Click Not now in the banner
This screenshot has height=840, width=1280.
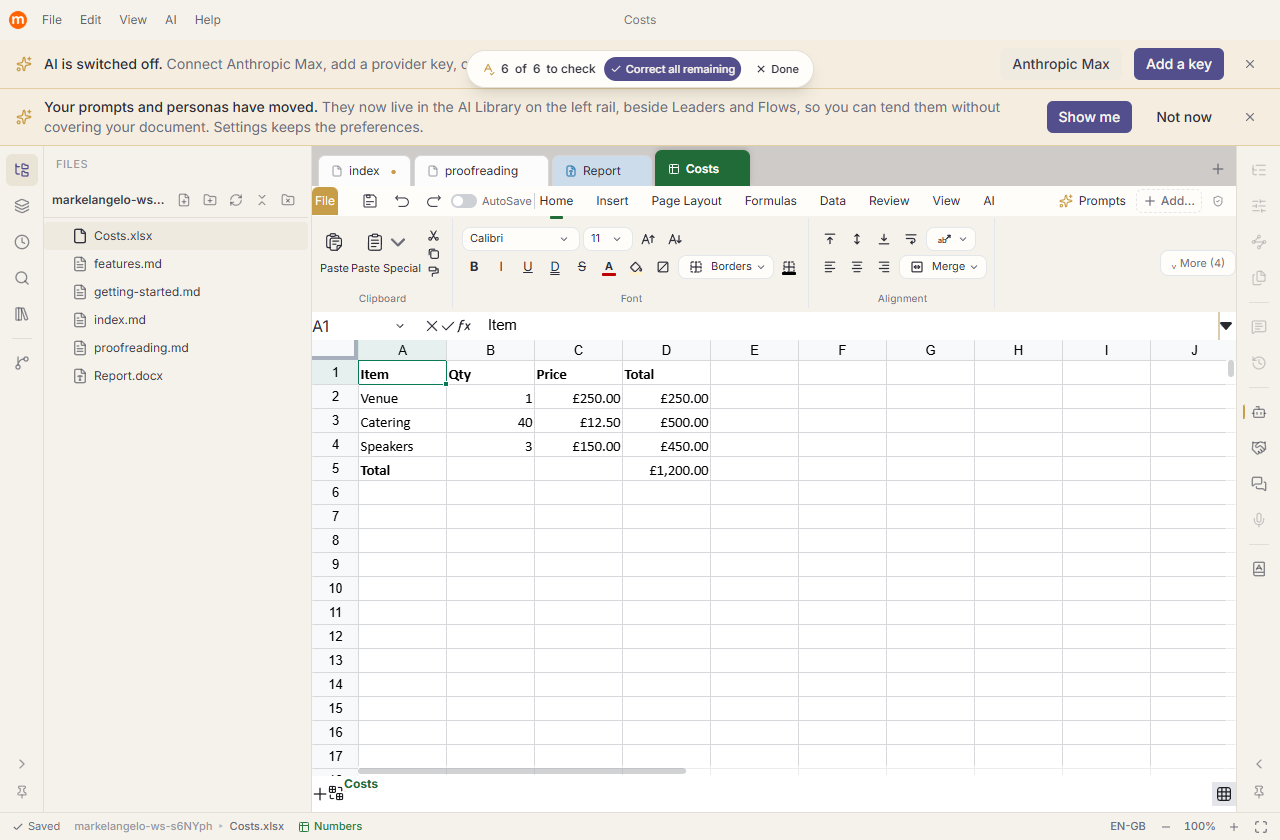point(1184,117)
